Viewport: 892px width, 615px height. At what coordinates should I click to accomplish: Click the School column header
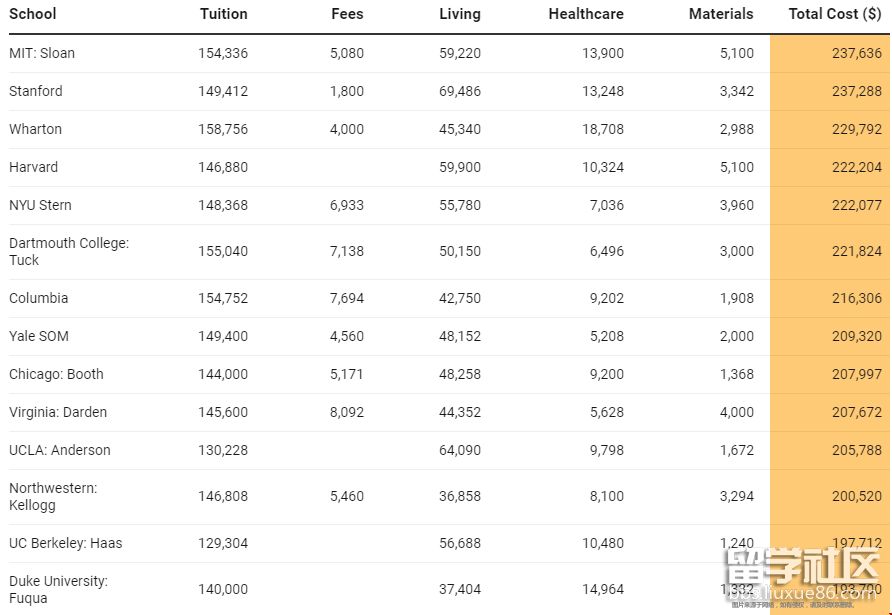(x=33, y=14)
